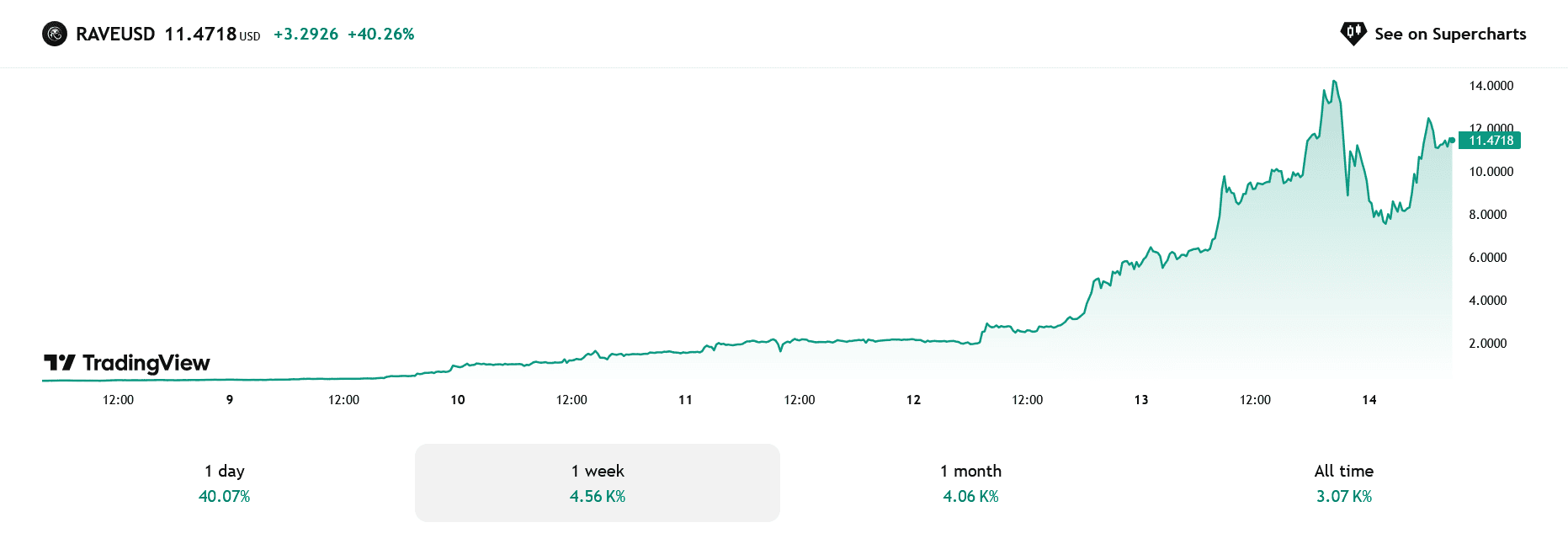Click the date marker 9 on time axis

230,400
